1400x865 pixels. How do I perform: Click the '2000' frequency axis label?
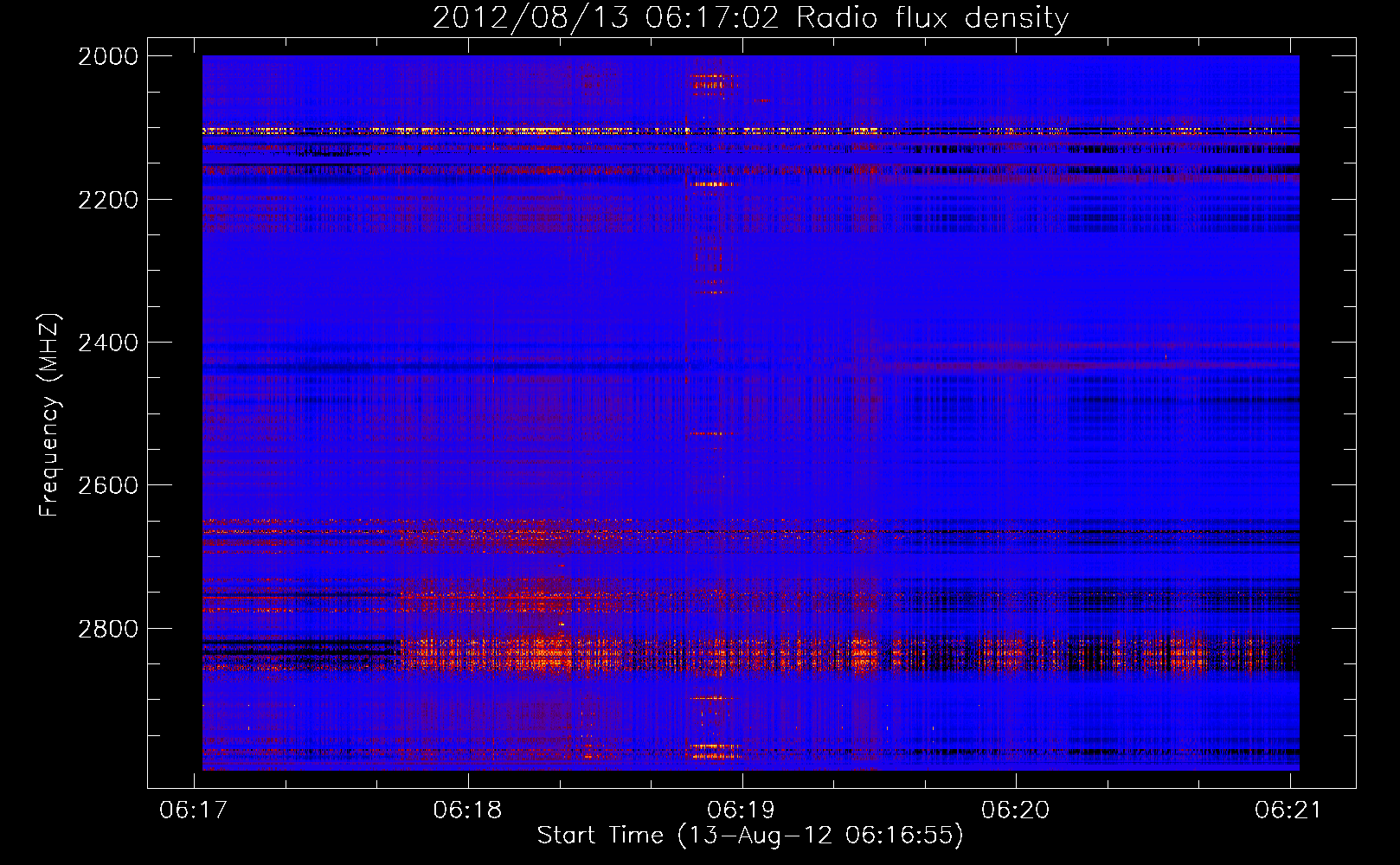108,56
